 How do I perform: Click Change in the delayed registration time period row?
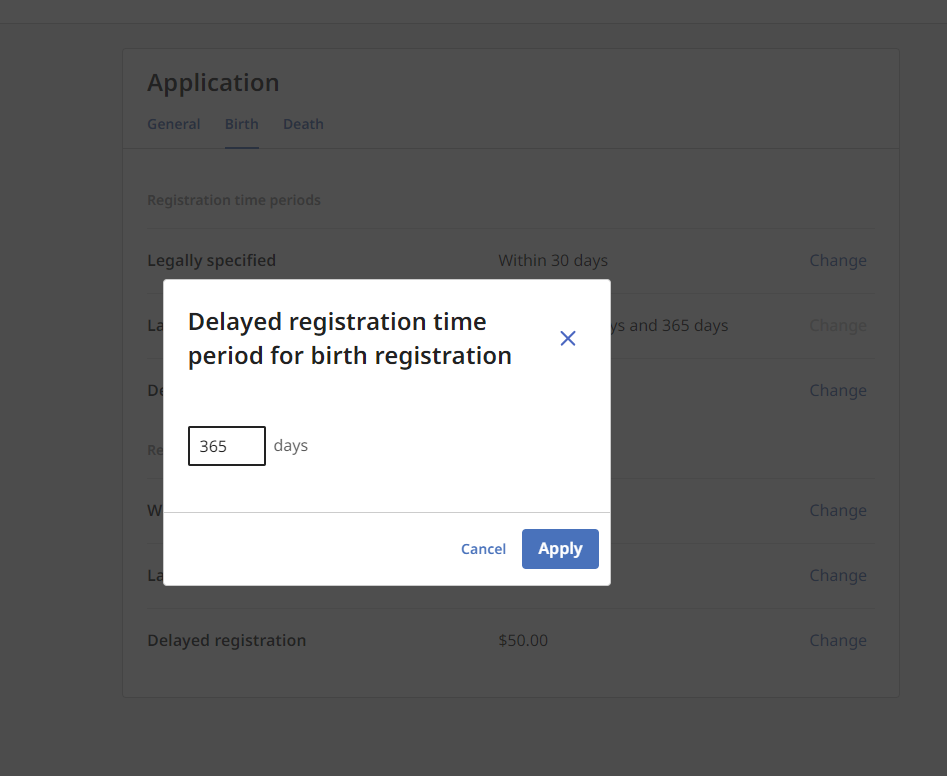point(837,390)
